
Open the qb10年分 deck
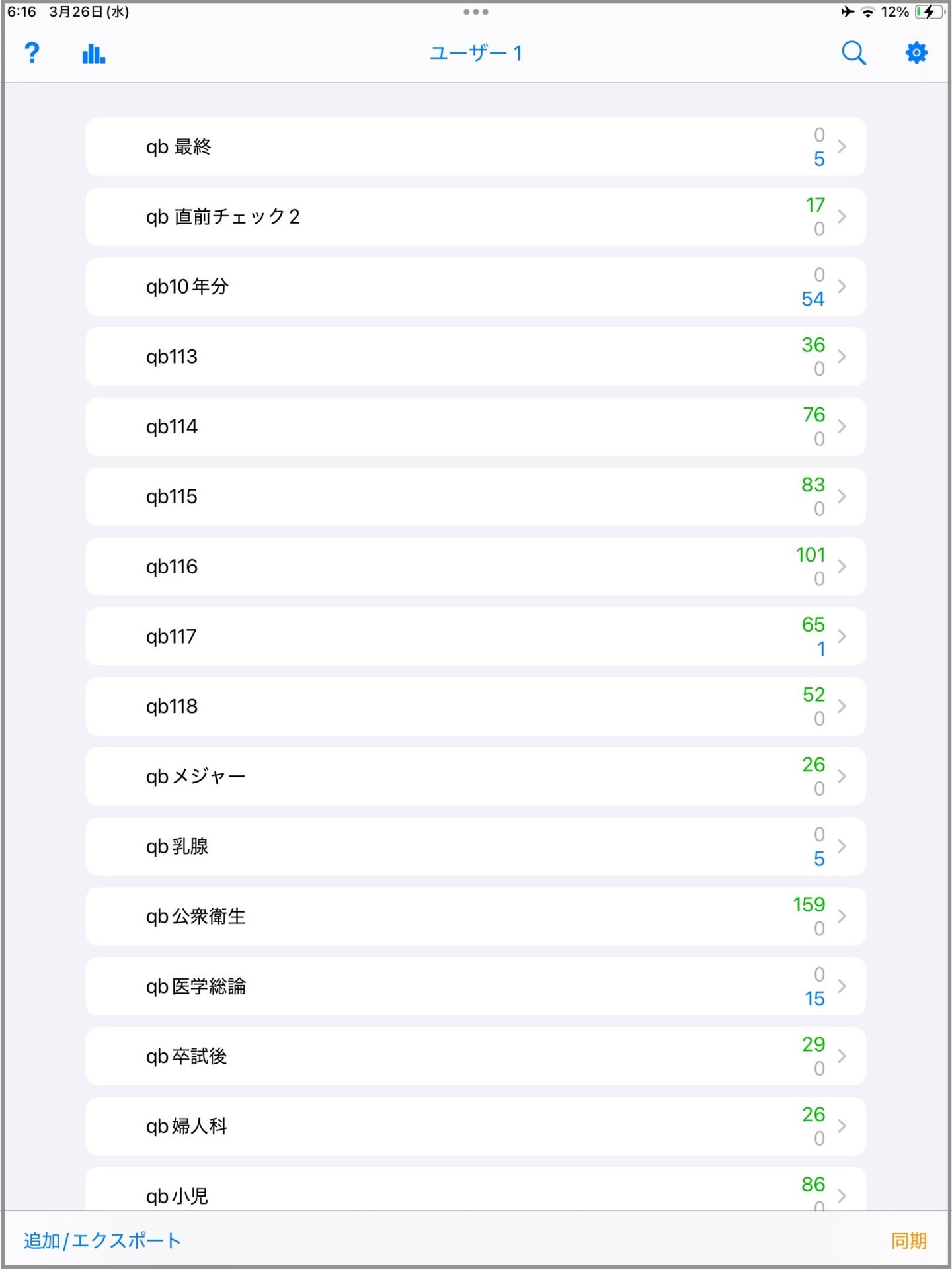tap(476, 286)
